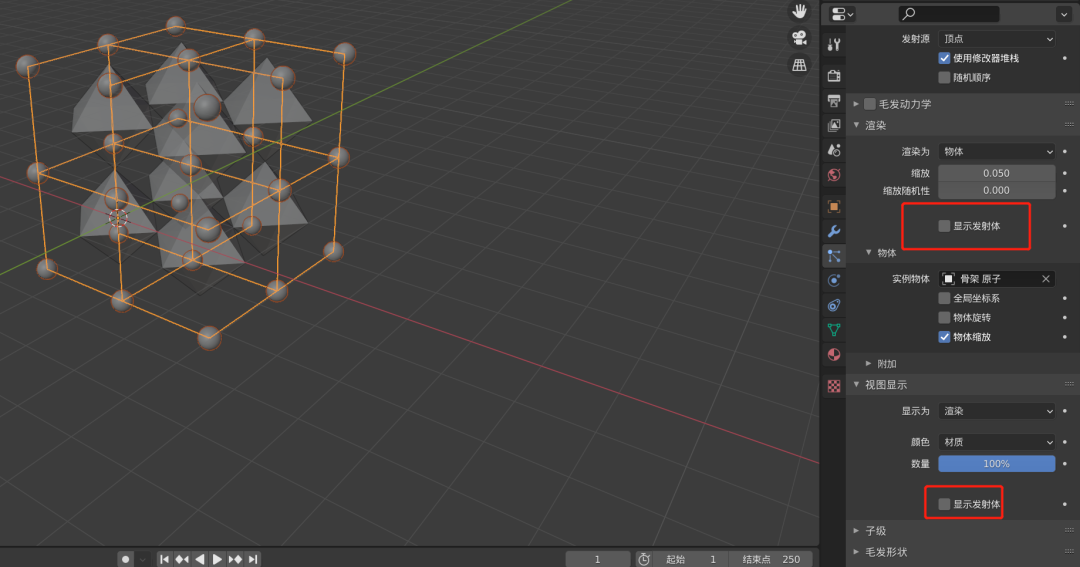Click the 实例物体 骨架 原子 field
The image size is (1080, 567).
[989, 279]
